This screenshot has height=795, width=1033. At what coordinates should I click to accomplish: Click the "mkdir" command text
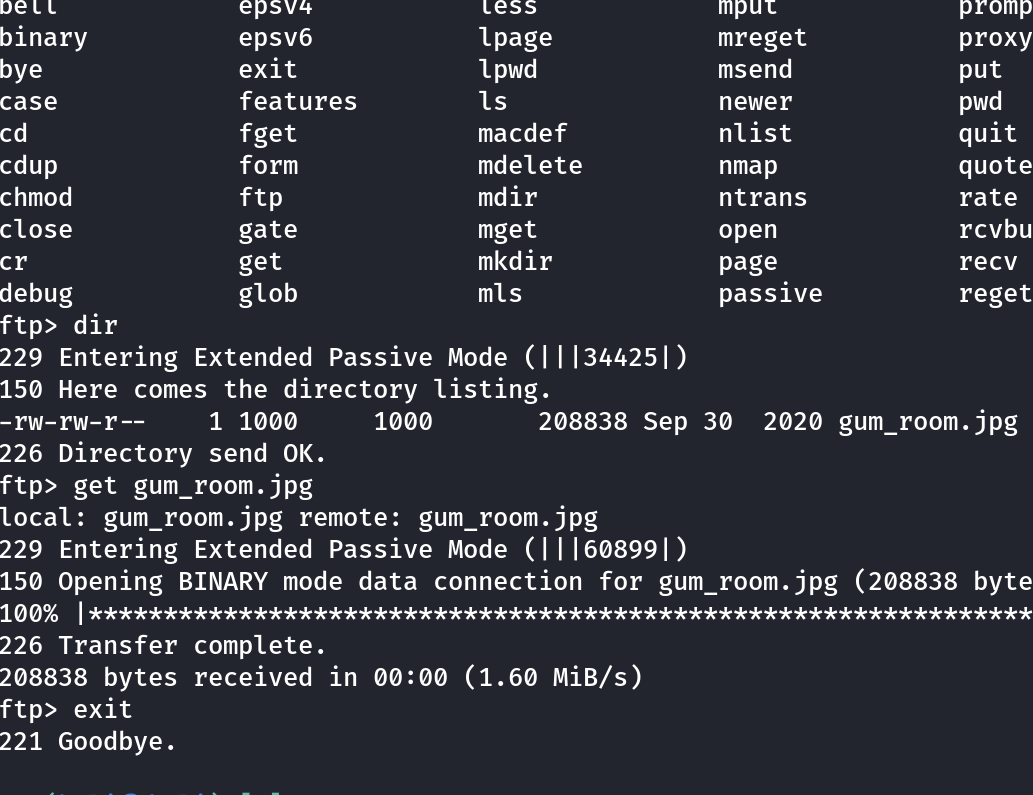(x=514, y=261)
